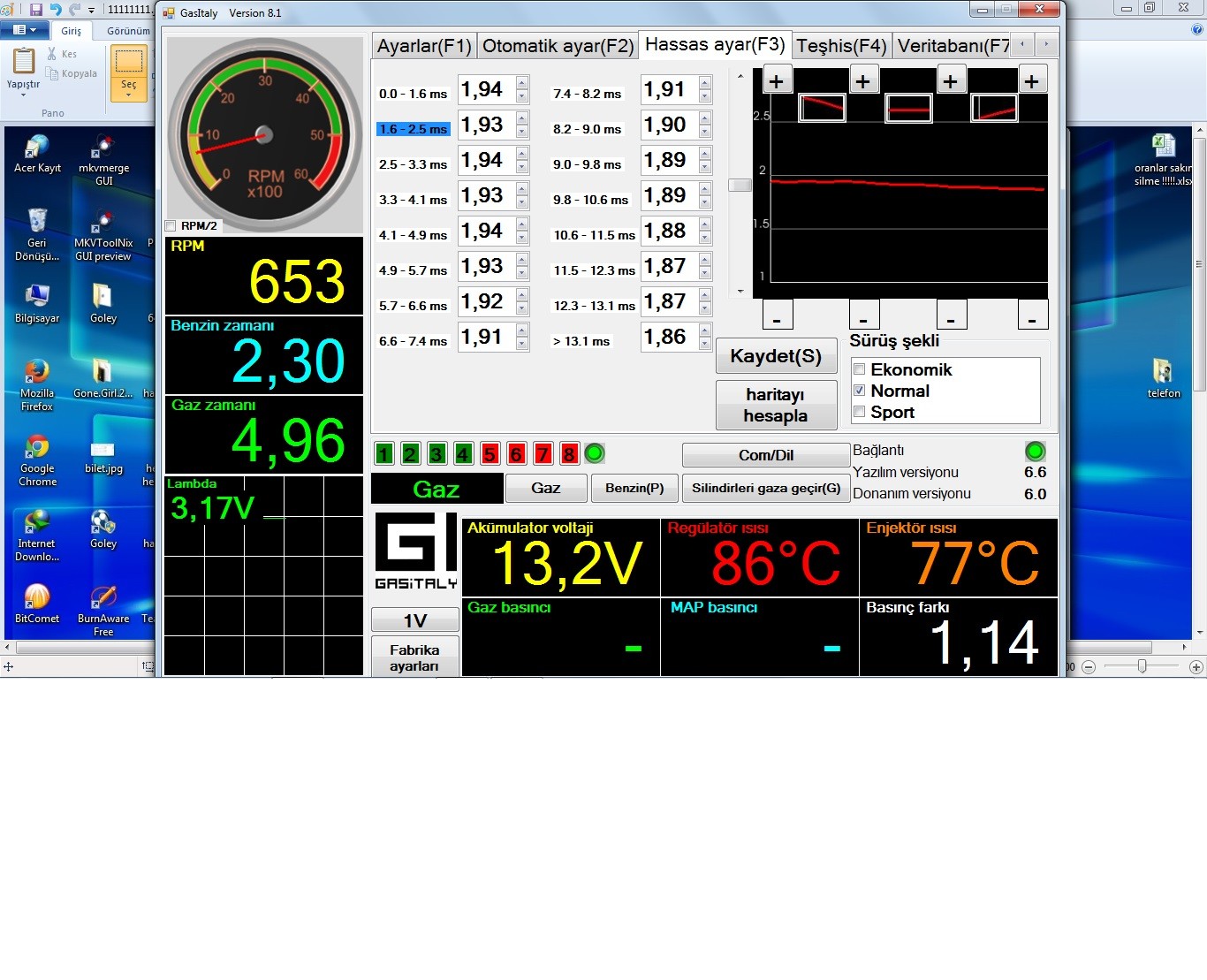Click red cylinder 5 indicator
Image resolution: width=1207 pixels, height=980 pixels.
490,454
